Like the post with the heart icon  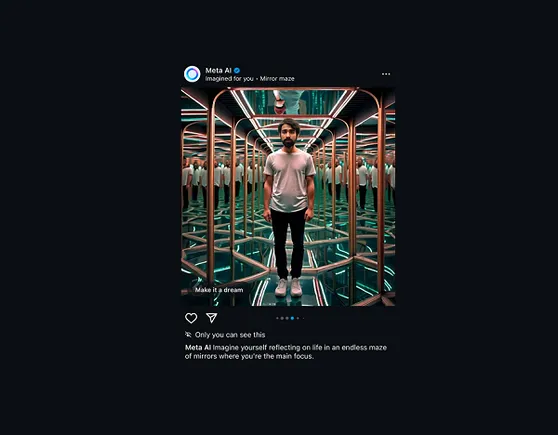click(191, 318)
